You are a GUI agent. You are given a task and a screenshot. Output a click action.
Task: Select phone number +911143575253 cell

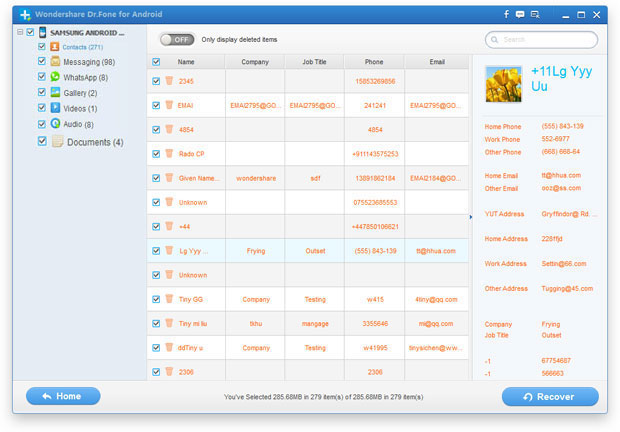[x=375, y=154]
